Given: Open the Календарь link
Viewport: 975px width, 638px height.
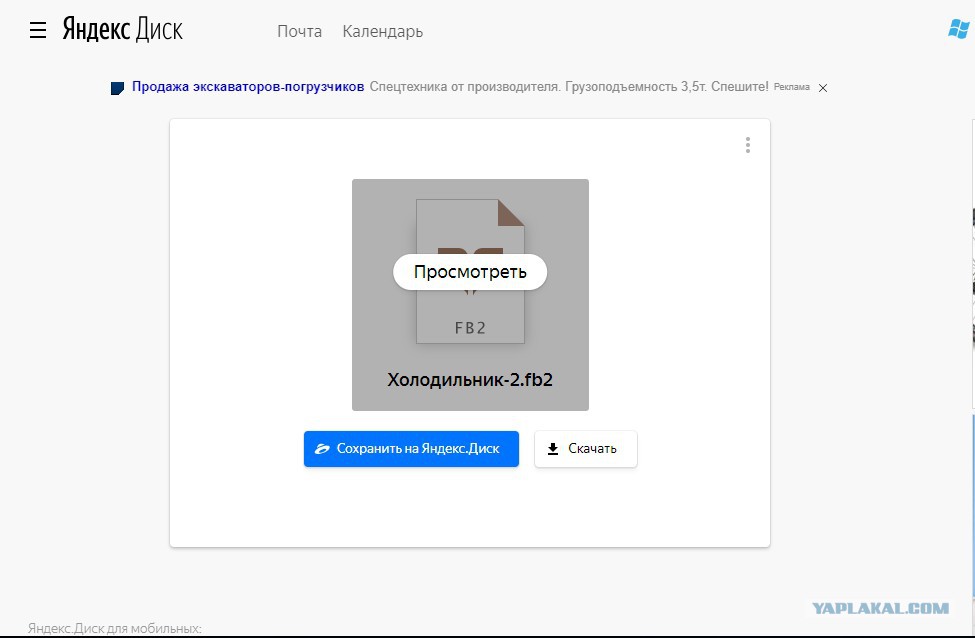Looking at the screenshot, I should click(x=382, y=31).
